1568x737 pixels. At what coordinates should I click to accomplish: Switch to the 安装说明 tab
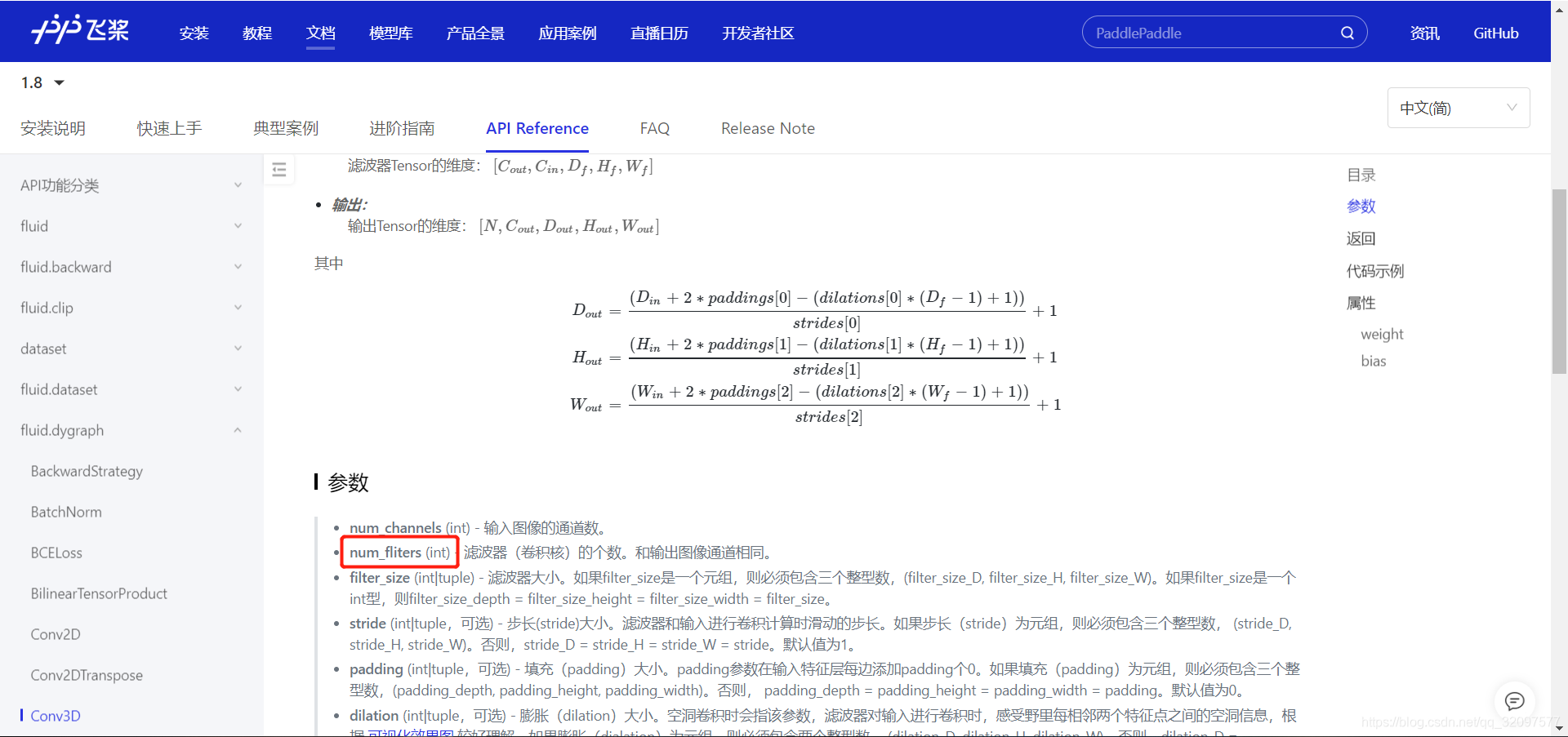coord(53,128)
